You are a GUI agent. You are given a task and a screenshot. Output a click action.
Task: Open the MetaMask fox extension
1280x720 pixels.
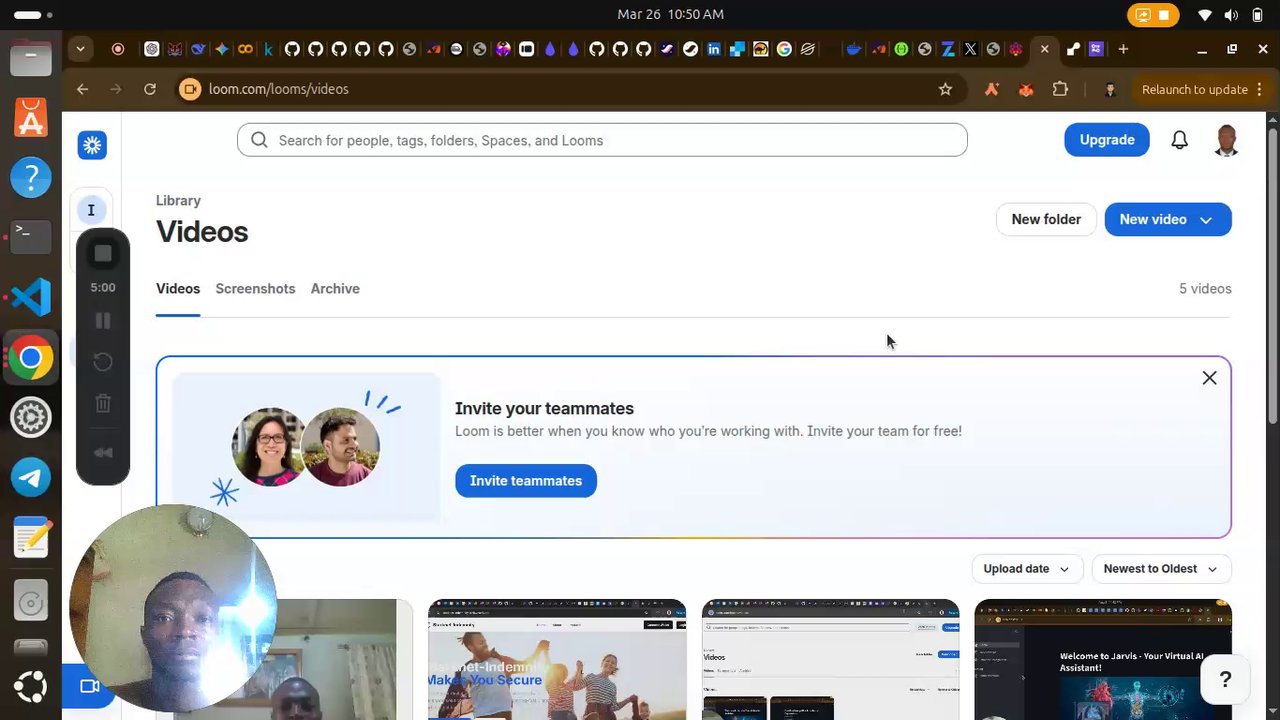(1026, 89)
